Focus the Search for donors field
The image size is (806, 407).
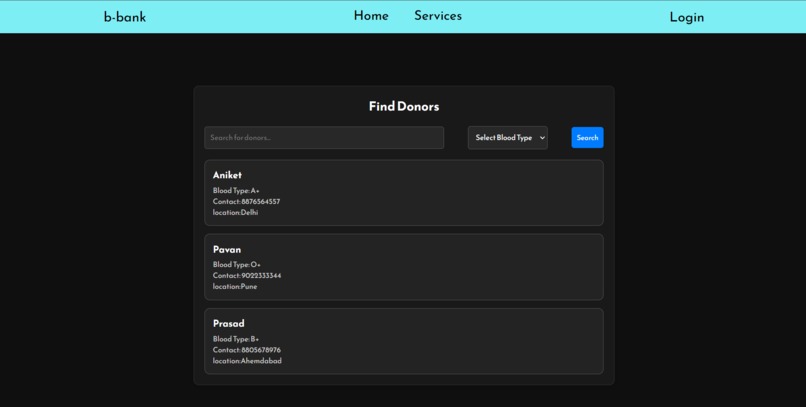click(x=324, y=138)
